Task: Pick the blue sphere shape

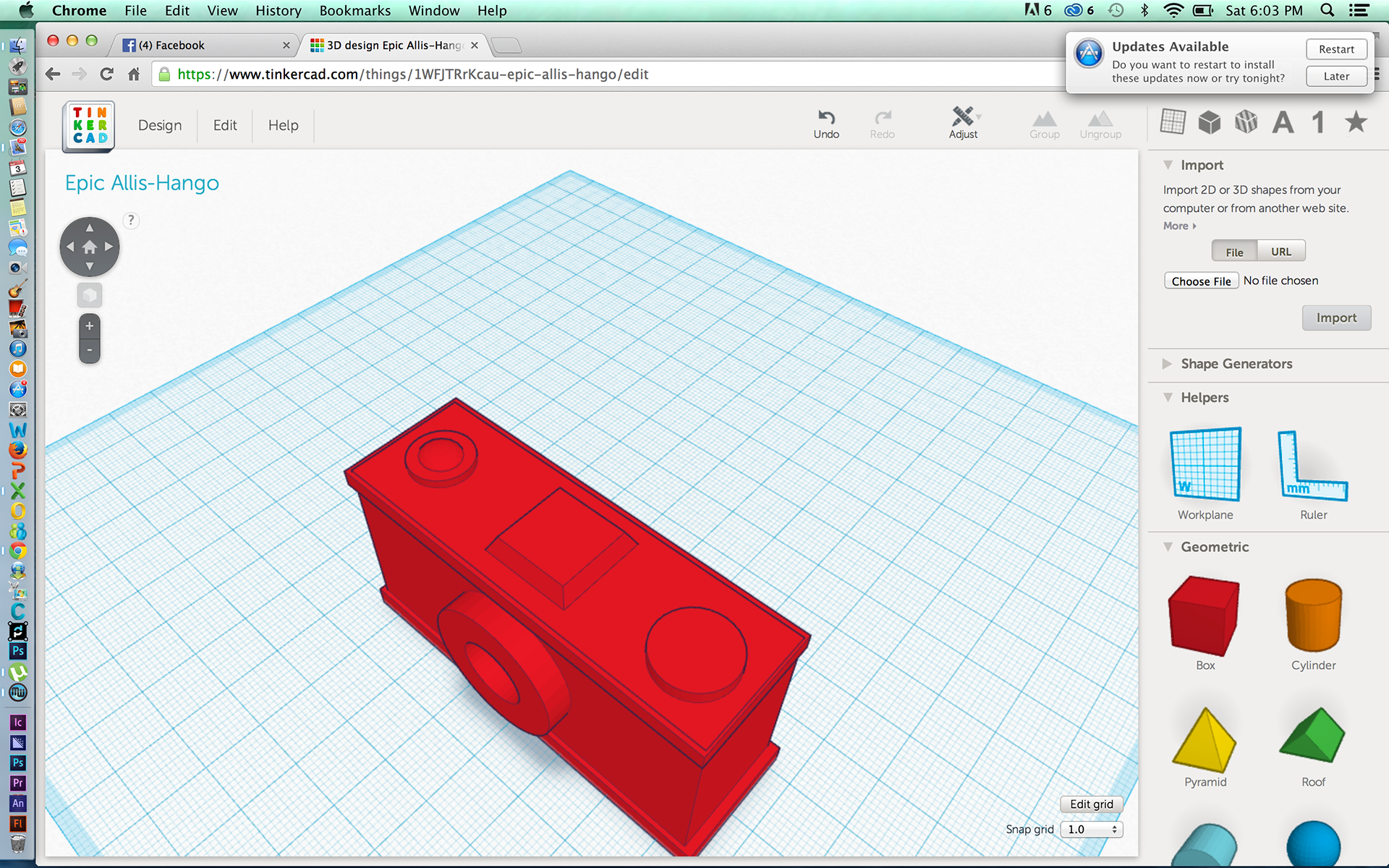Action: tap(1314, 843)
